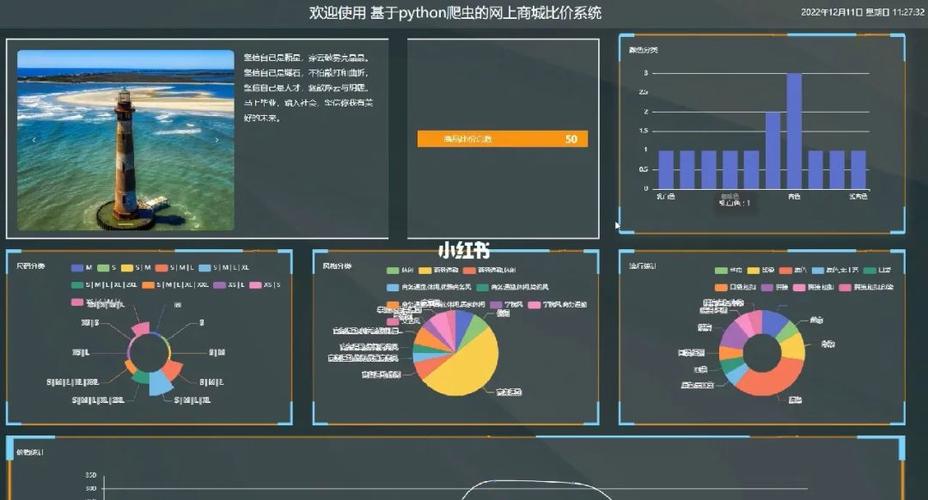The image size is (928, 500).
Task: Click the teal petal in the size rose chart
Action: [140, 377]
